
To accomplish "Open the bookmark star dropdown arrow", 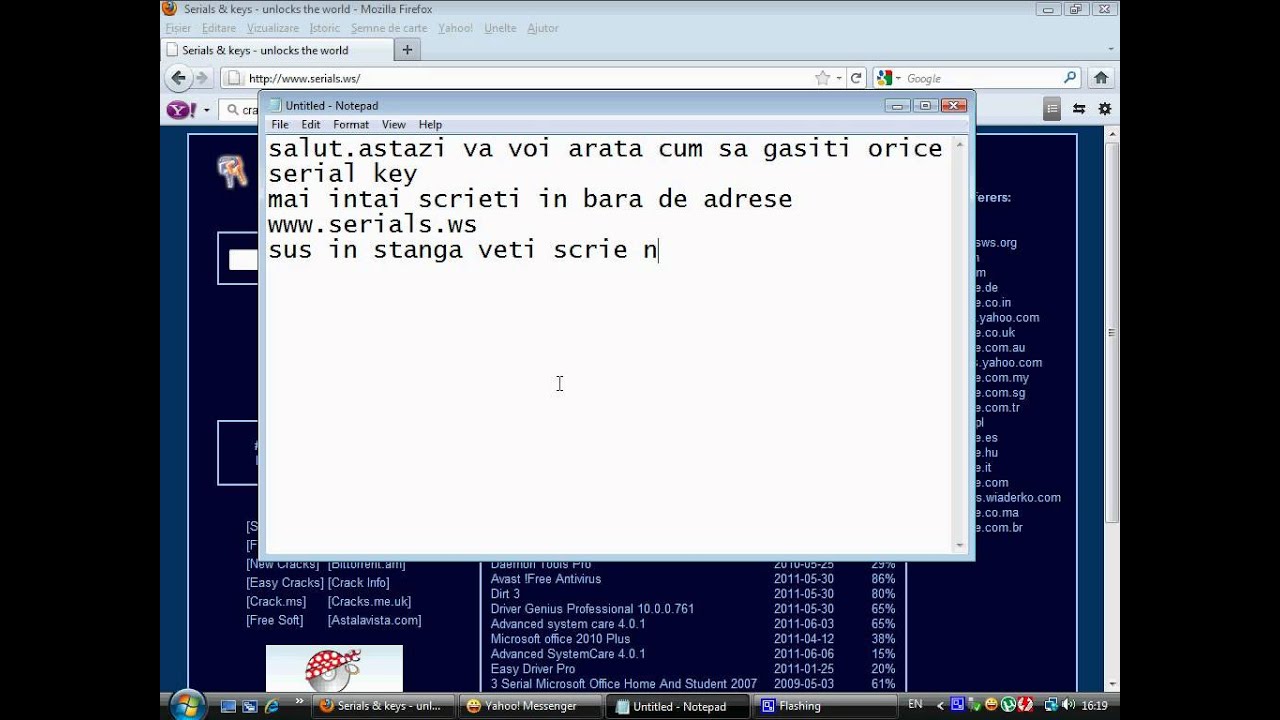I will 839,78.
